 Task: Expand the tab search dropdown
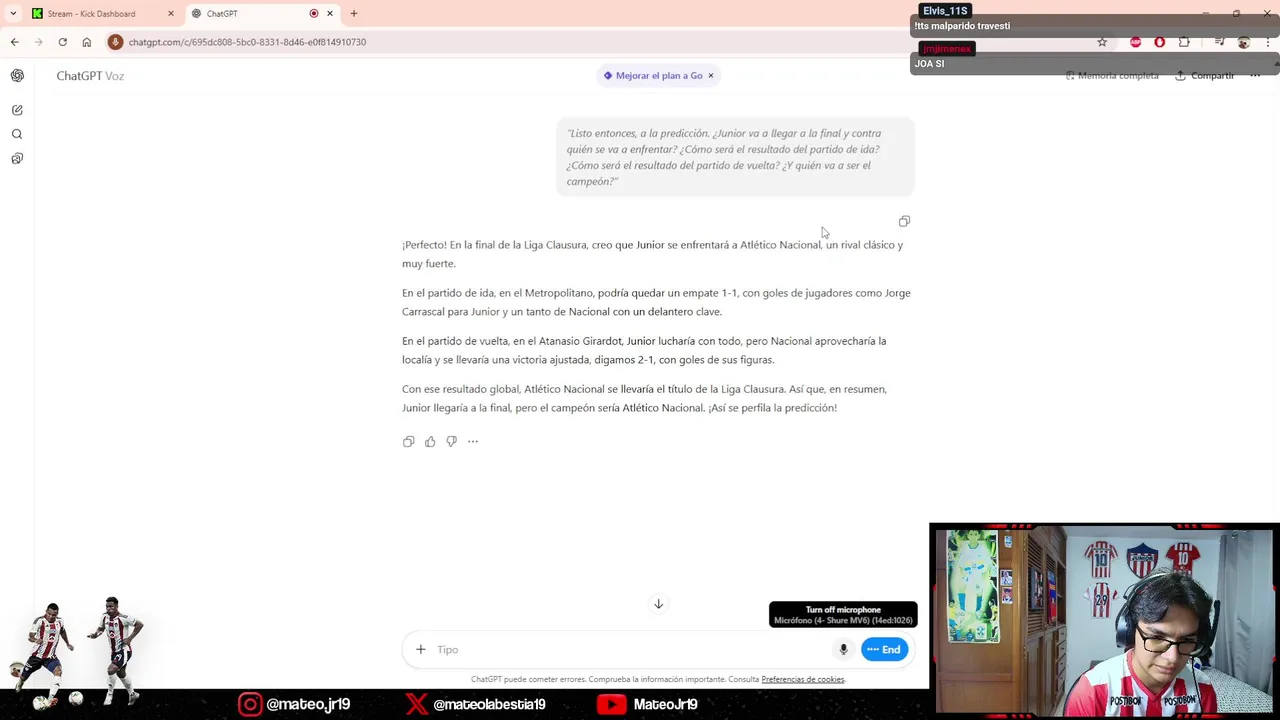(x=13, y=14)
